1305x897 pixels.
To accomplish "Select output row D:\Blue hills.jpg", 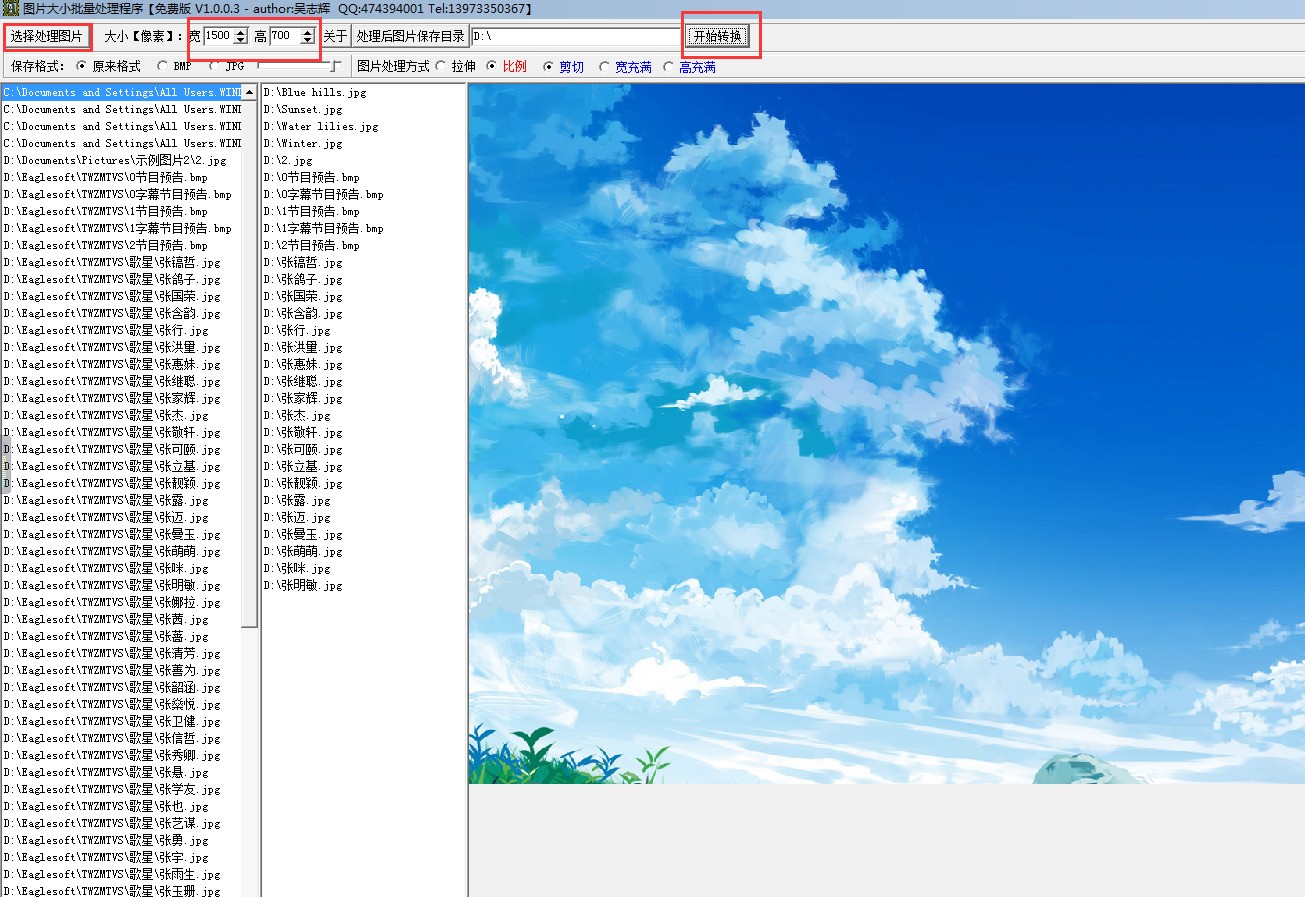I will [364, 92].
